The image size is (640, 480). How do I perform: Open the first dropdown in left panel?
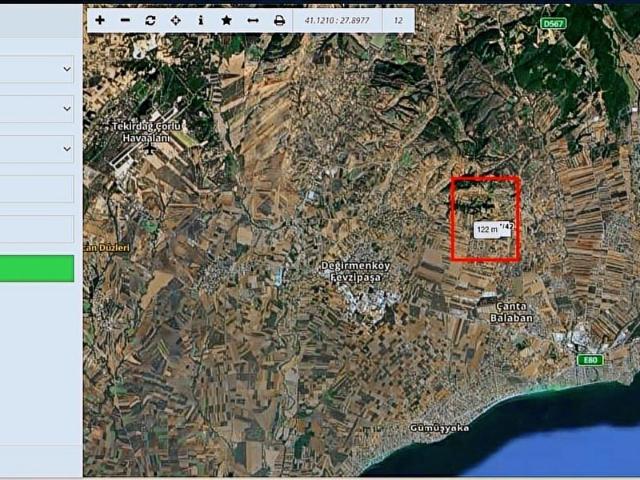click(x=37, y=69)
